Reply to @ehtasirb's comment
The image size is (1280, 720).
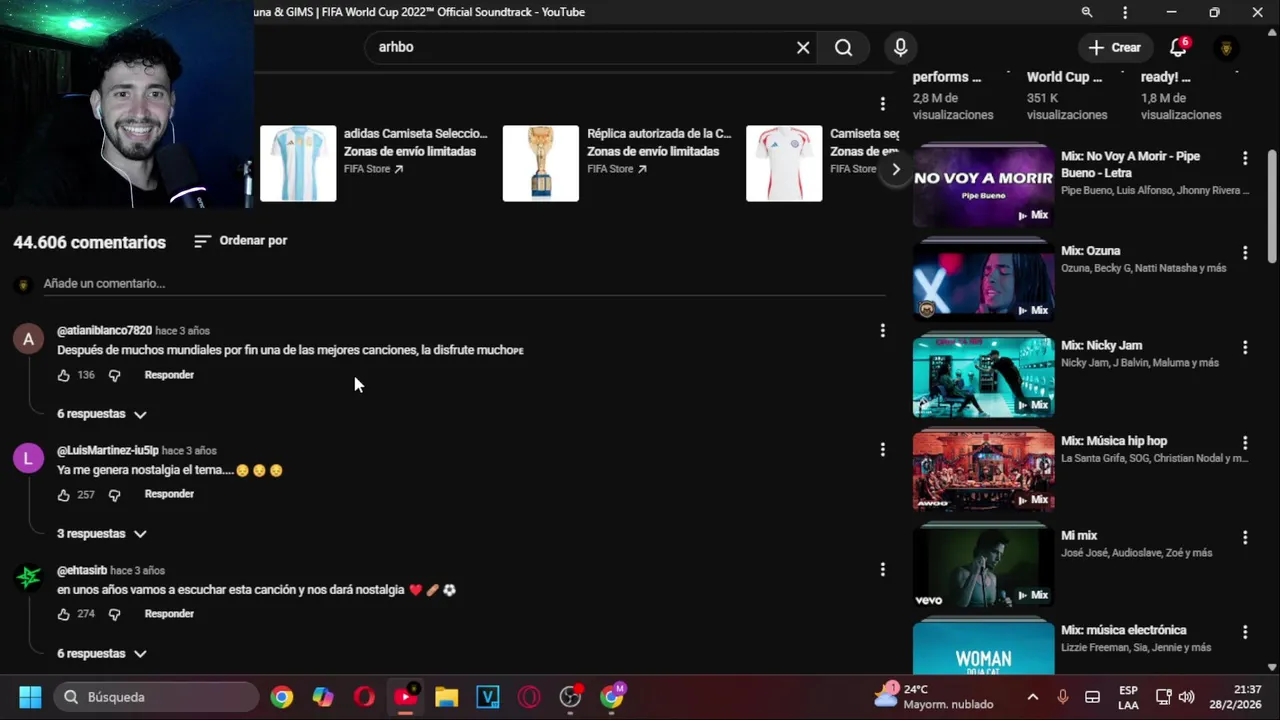click(169, 614)
